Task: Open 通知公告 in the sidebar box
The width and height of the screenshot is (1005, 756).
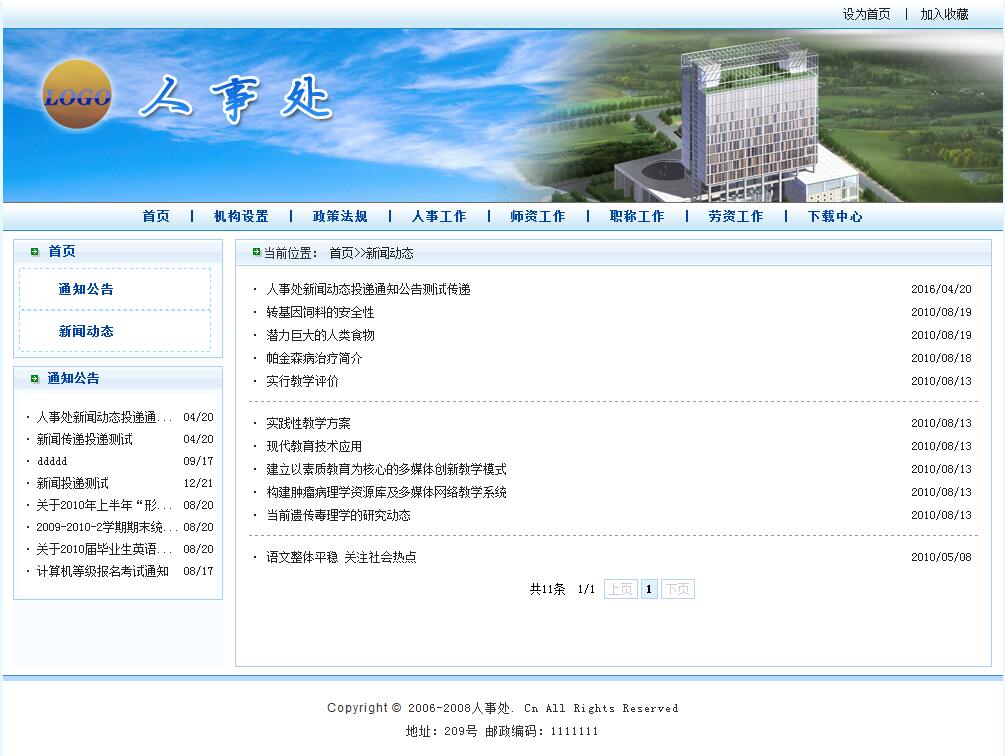Action: 86,290
